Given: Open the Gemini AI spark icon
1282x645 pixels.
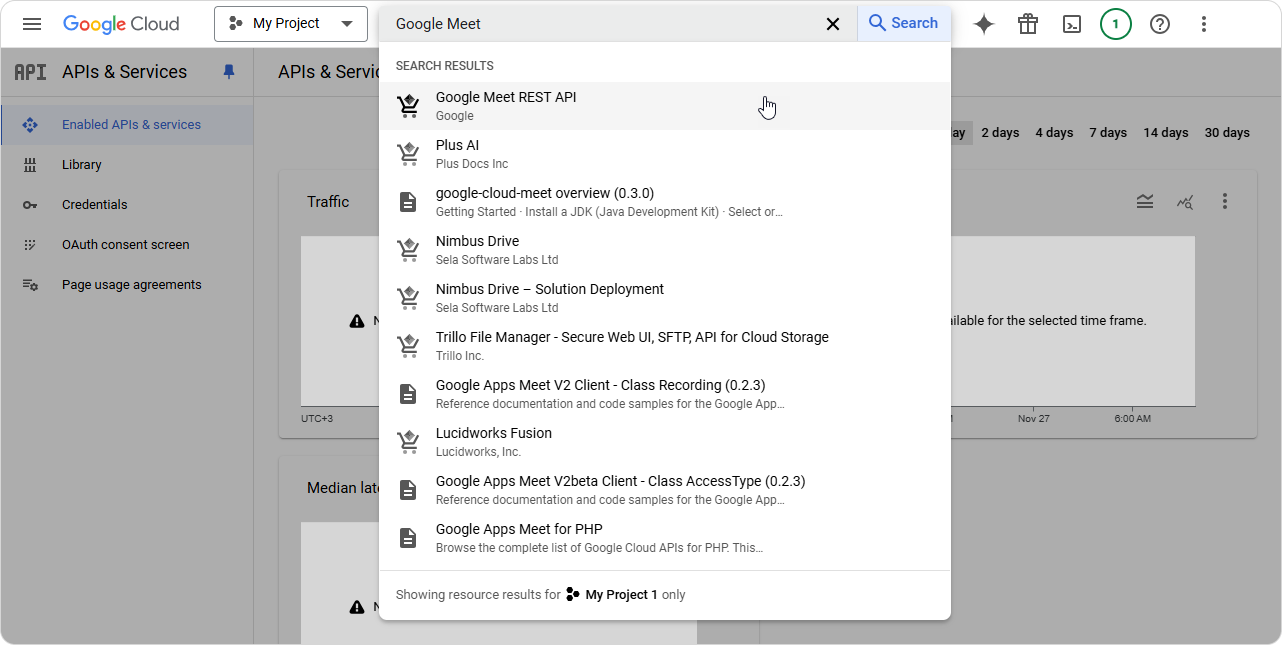Looking at the screenshot, I should point(984,24).
